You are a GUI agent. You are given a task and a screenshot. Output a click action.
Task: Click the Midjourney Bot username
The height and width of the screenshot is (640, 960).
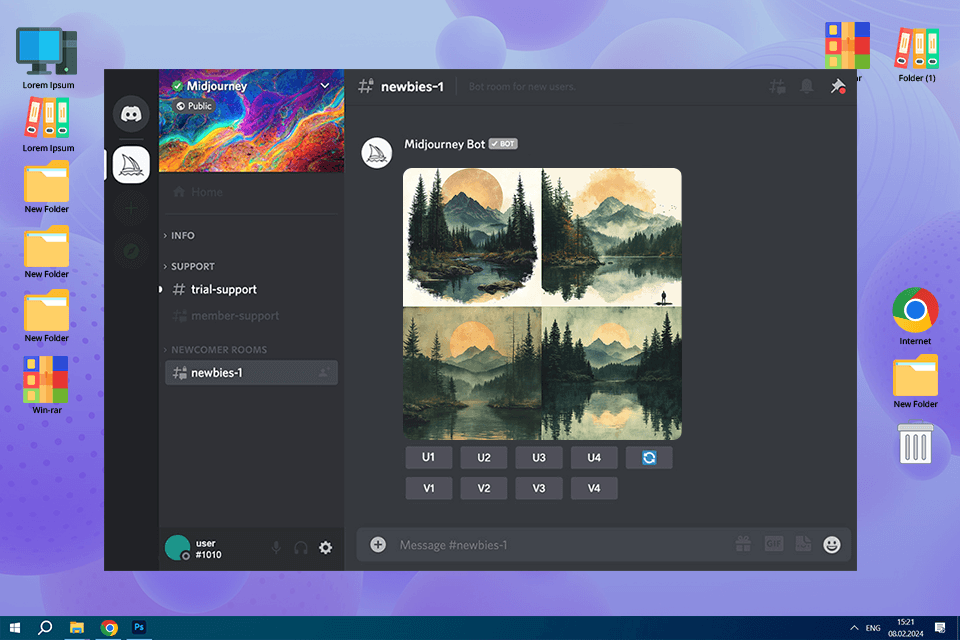pyautogui.click(x=444, y=144)
